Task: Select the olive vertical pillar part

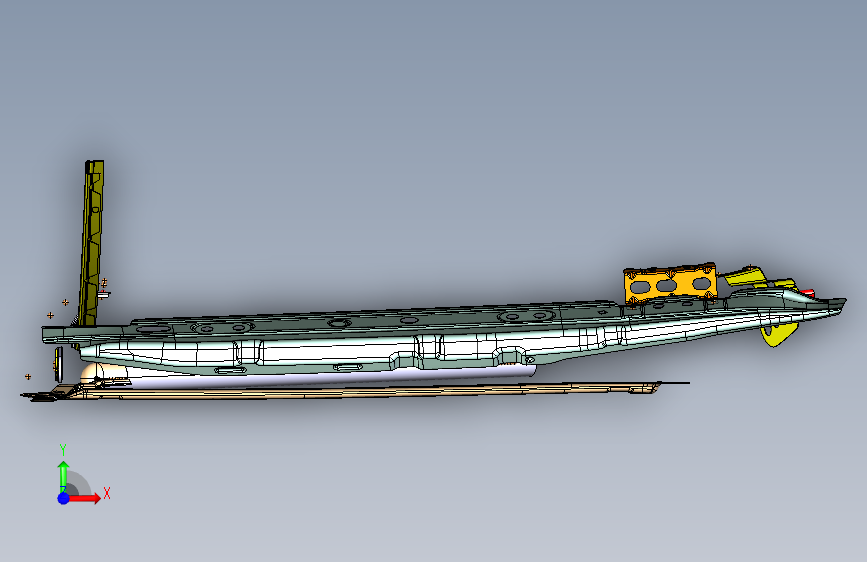Action: pos(92,242)
